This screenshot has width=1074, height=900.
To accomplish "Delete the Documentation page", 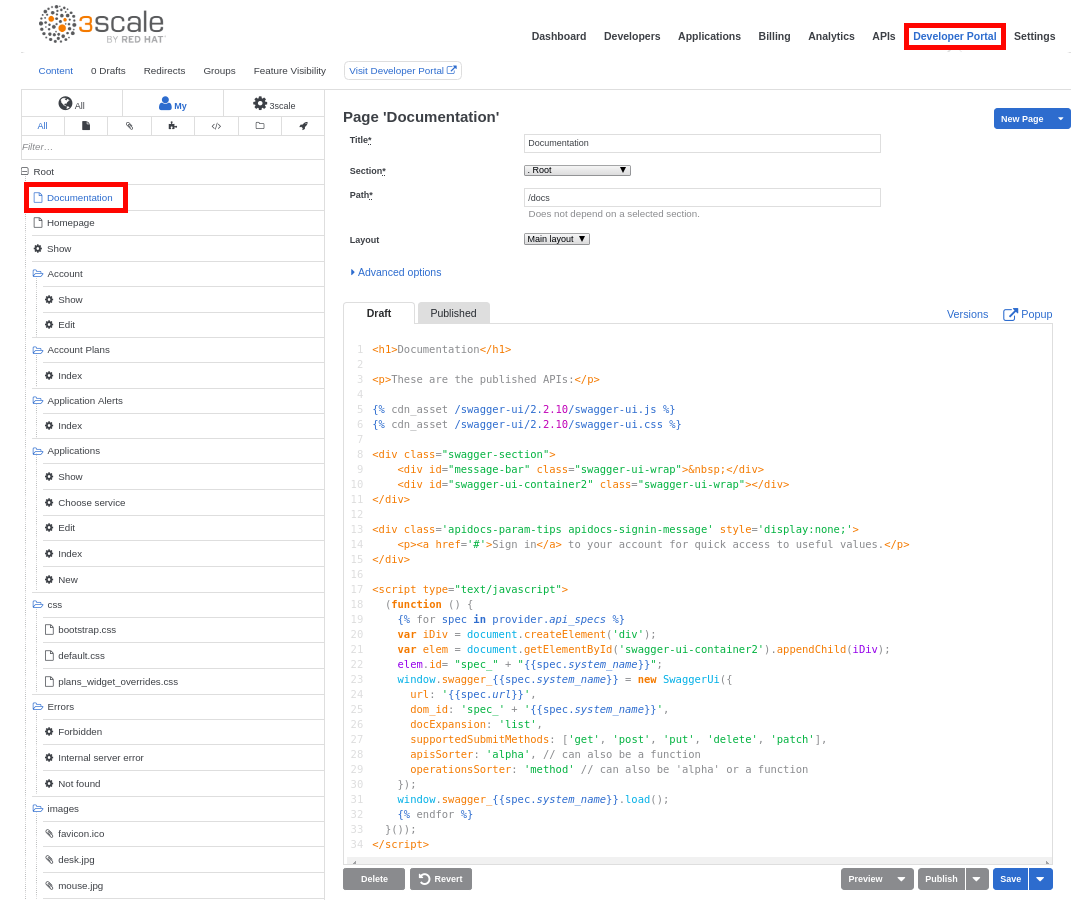I will coord(373,878).
